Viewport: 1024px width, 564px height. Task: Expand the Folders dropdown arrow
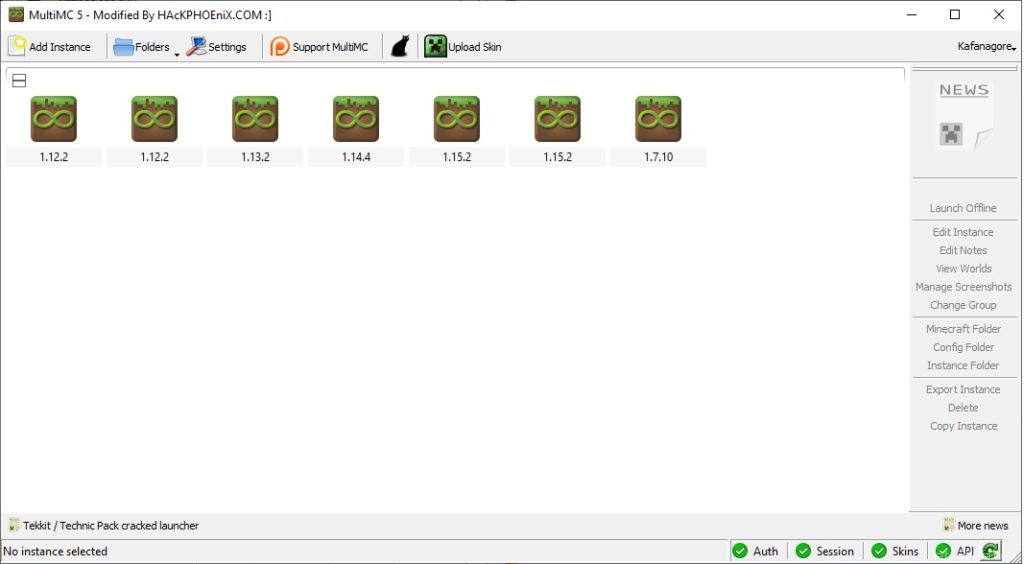point(177,55)
